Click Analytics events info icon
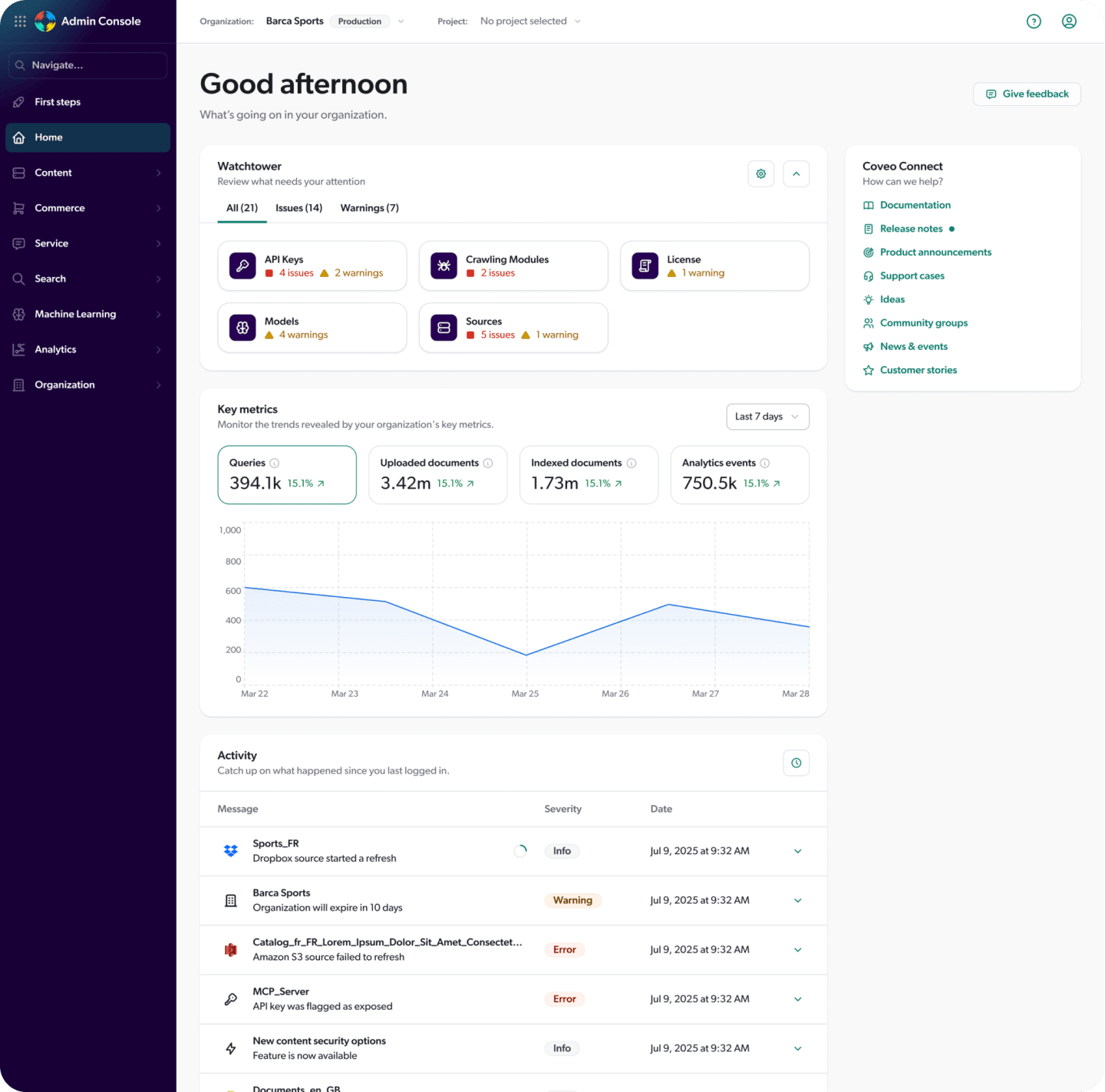The width and height of the screenshot is (1105, 1092). coord(765,463)
